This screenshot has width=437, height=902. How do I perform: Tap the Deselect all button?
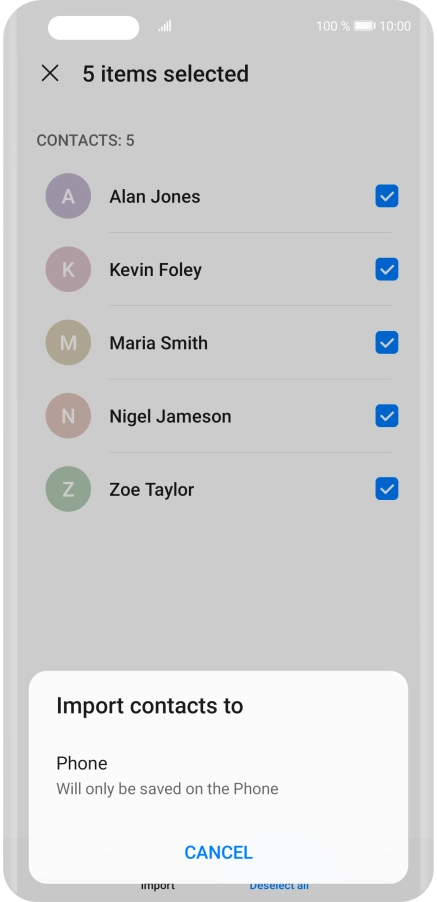(279, 886)
